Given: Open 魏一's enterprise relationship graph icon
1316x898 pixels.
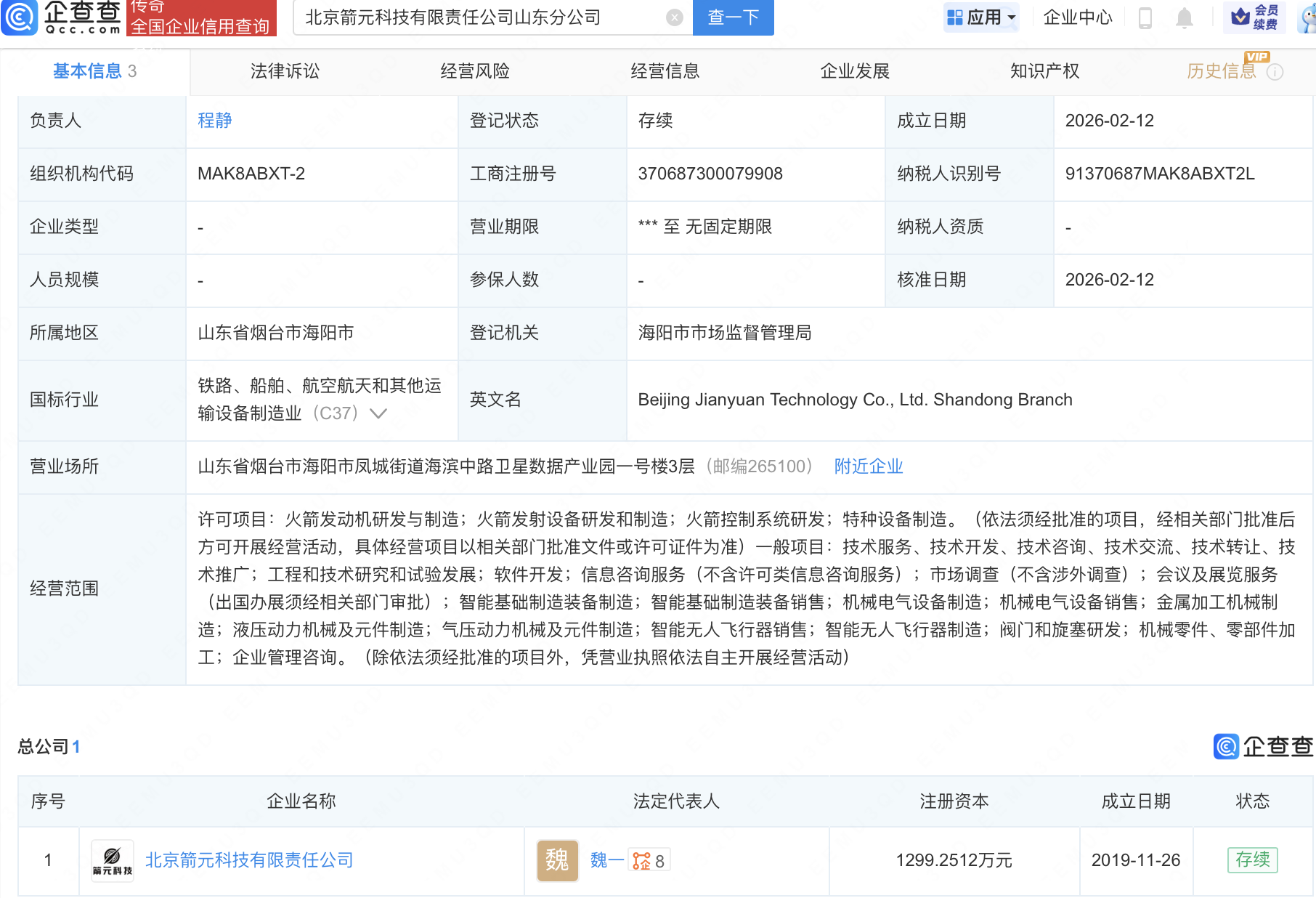Looking at the screenshot, I should coord(640,860).
